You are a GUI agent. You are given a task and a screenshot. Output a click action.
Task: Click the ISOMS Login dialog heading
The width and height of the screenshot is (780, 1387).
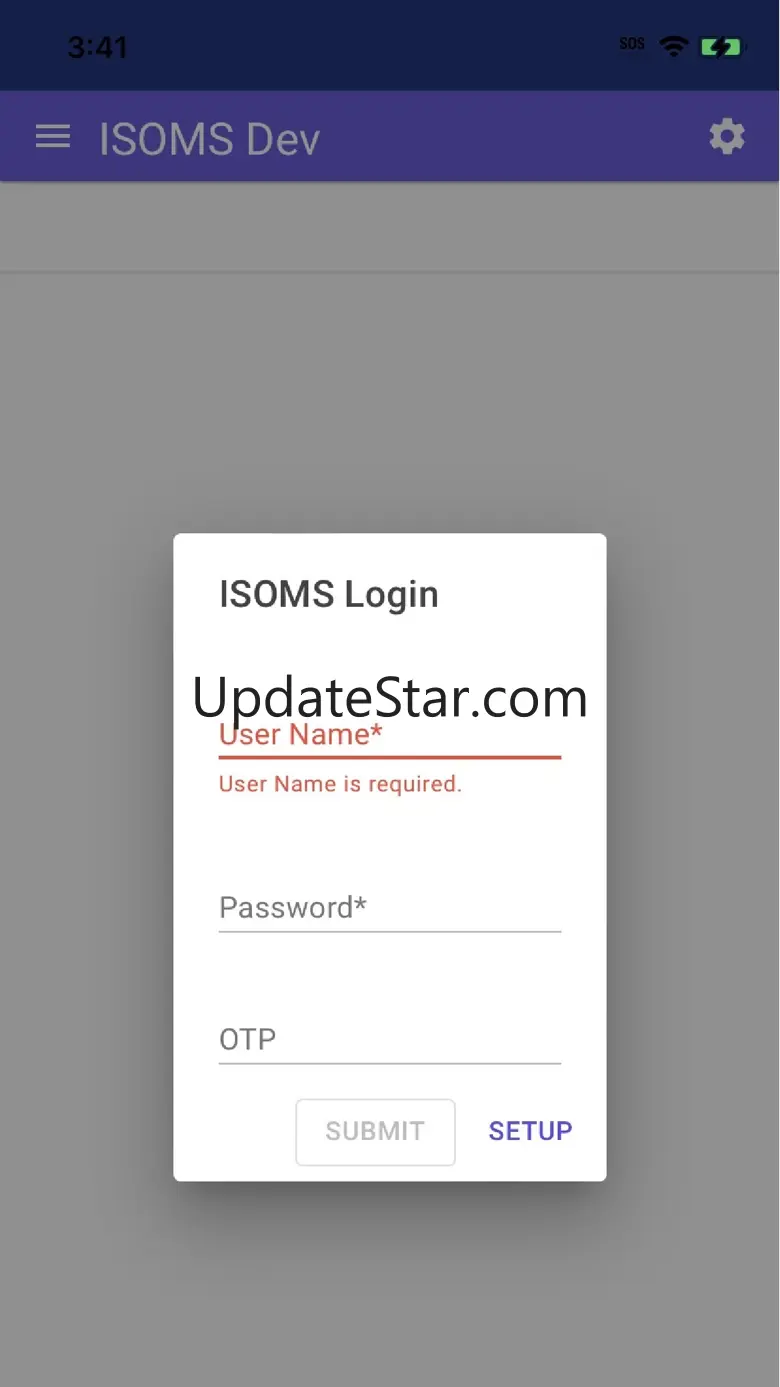click(x=329, y=594)
